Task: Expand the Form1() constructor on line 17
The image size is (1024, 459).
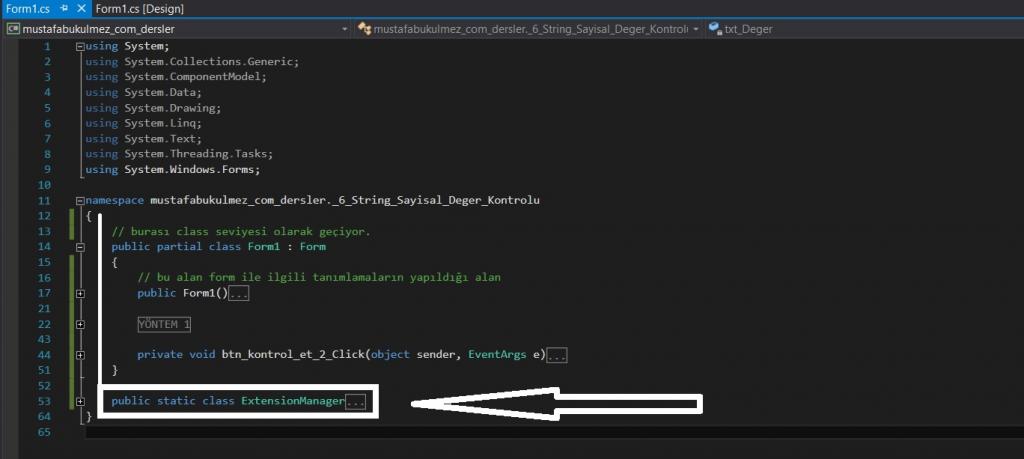Action: point(80,293)
